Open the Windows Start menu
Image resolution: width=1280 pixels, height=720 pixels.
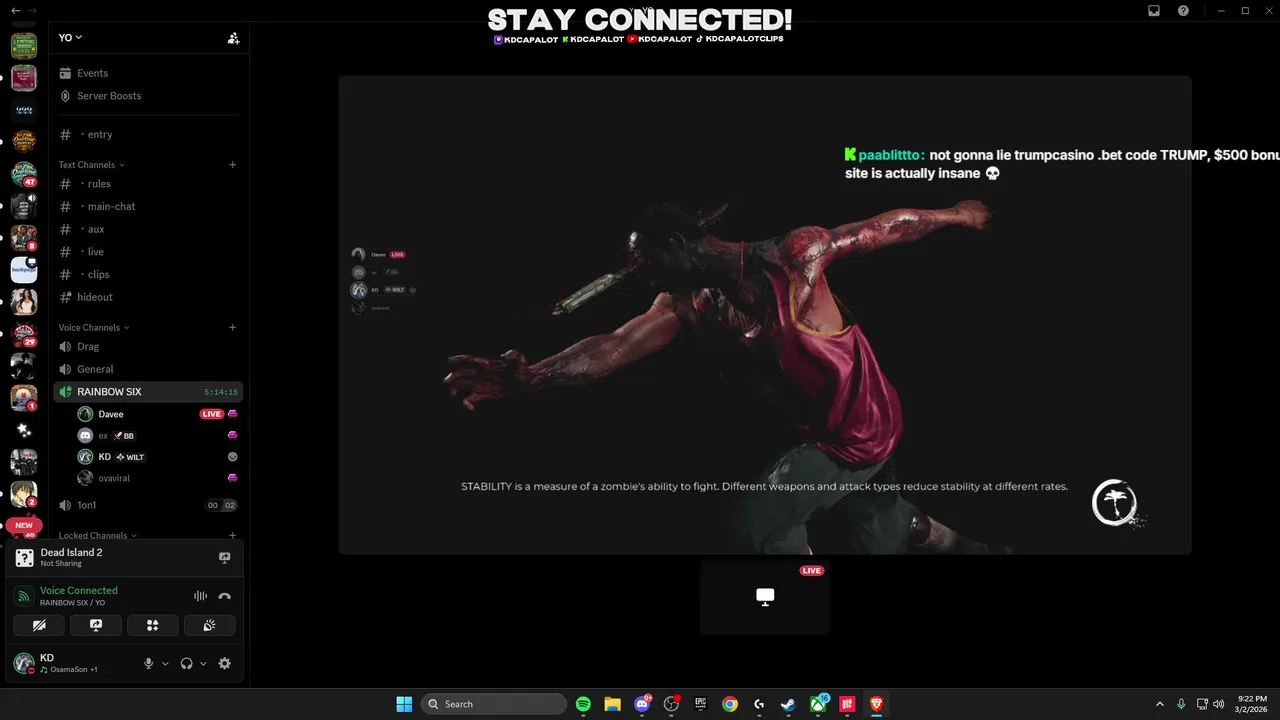(x=404, y=704)
